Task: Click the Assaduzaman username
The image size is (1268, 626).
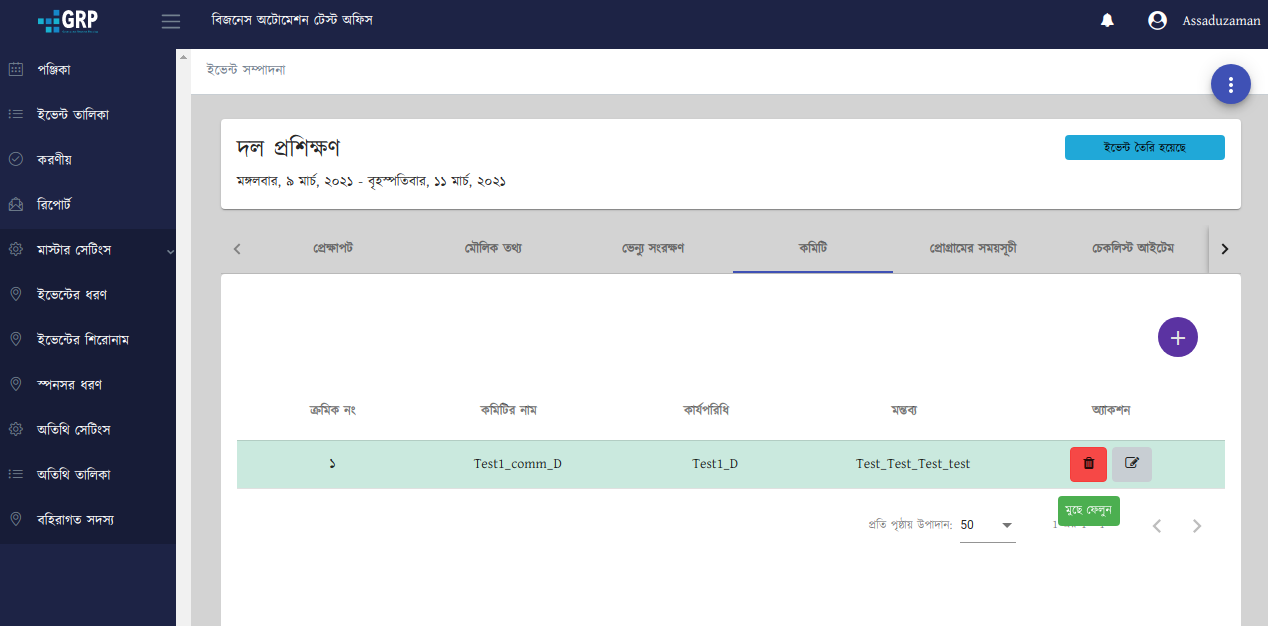Action: 1221,21
